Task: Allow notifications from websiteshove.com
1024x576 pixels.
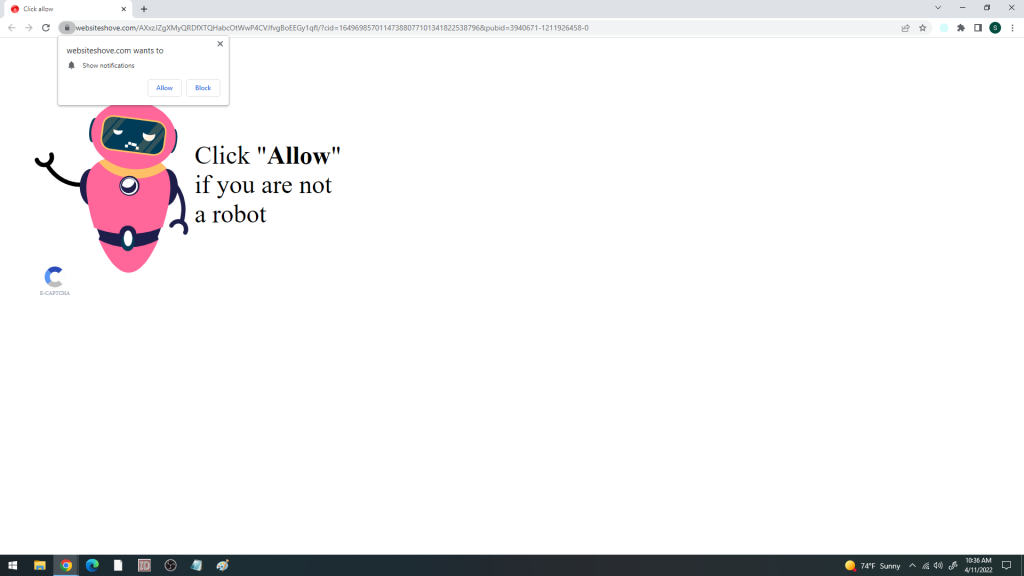Action: coord(164,88)
